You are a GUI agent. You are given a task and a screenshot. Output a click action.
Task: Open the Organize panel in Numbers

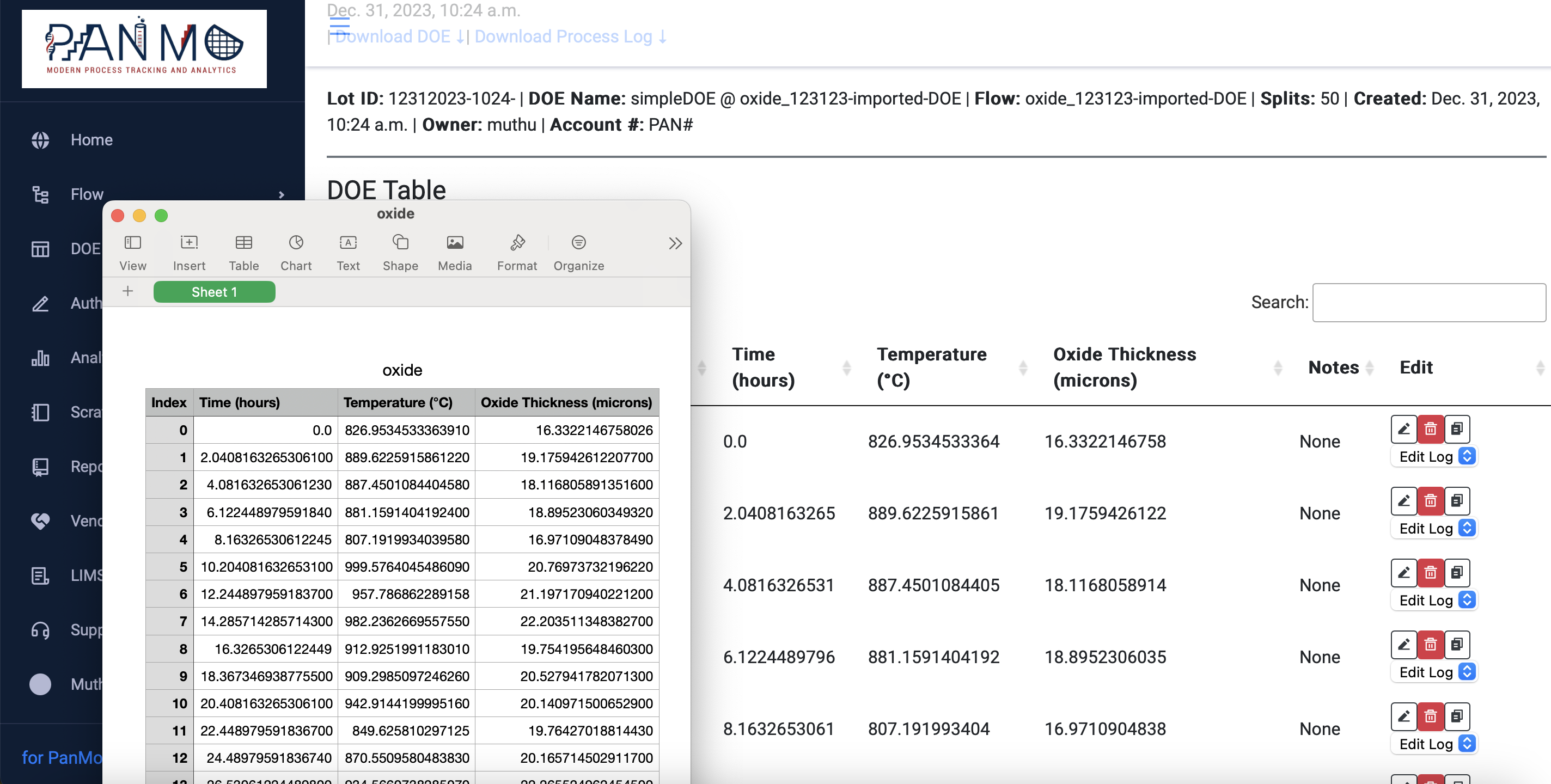pos(578,253)
